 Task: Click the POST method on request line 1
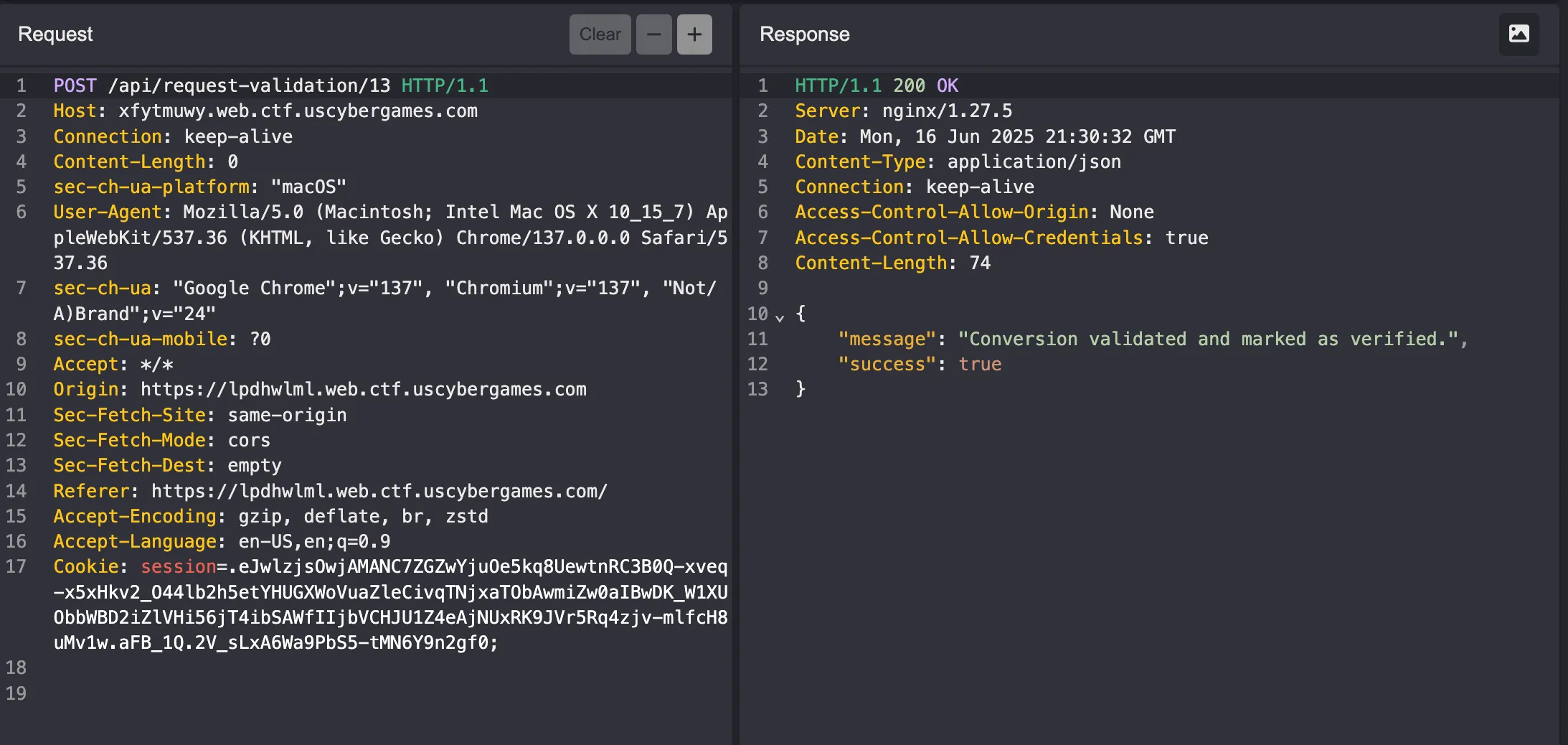click(x=75, y=85)
